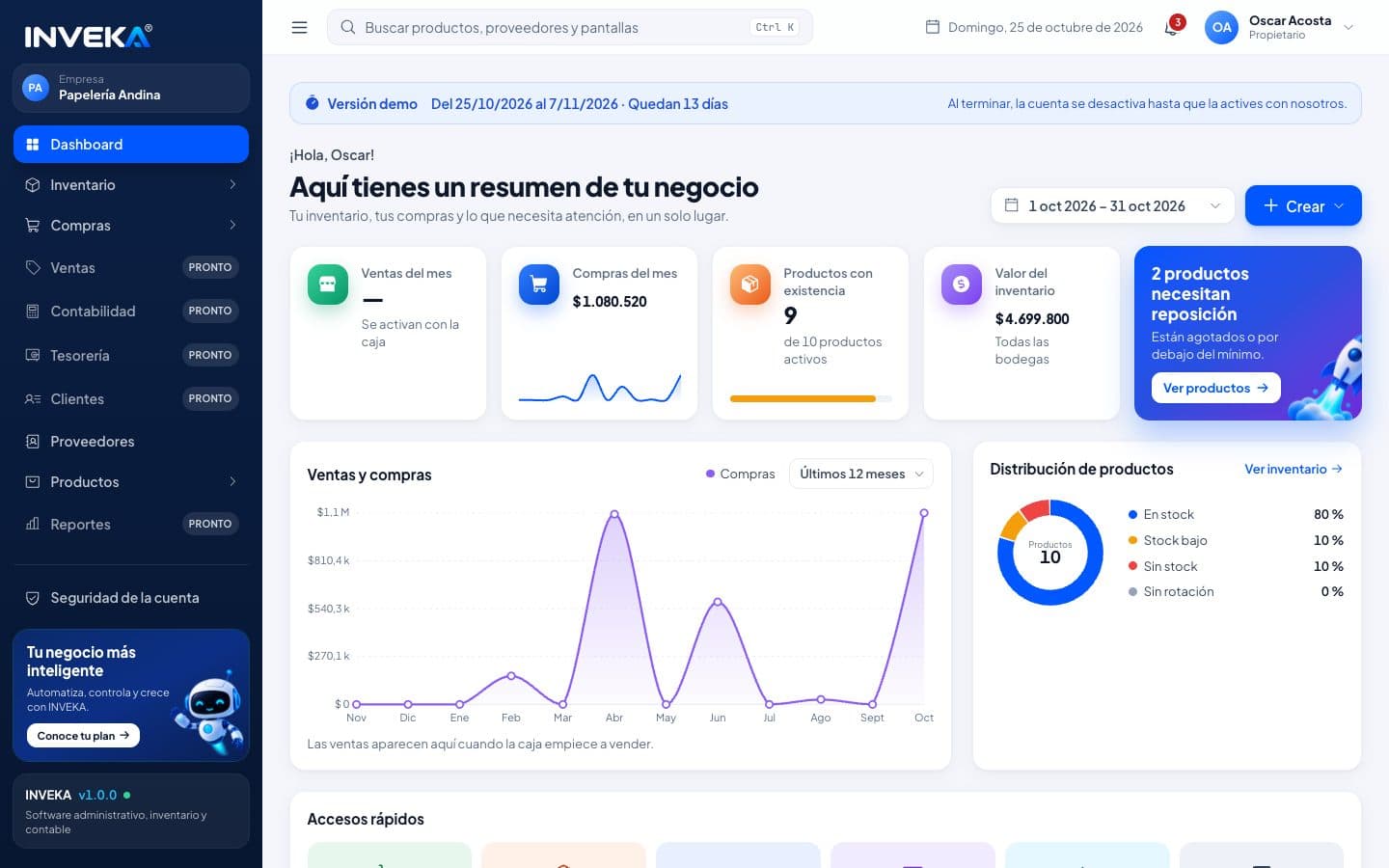Click the Proveedores sidebar icon

[x=33, y=441]
